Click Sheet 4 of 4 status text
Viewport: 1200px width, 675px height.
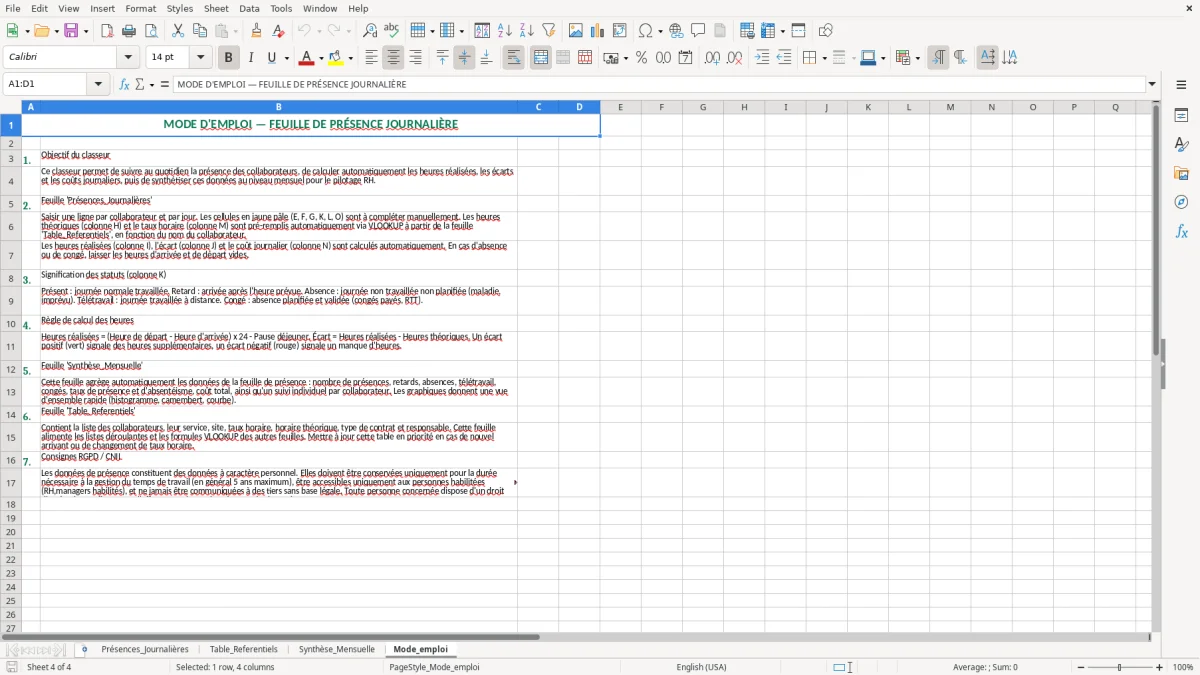tap(49, 667)
